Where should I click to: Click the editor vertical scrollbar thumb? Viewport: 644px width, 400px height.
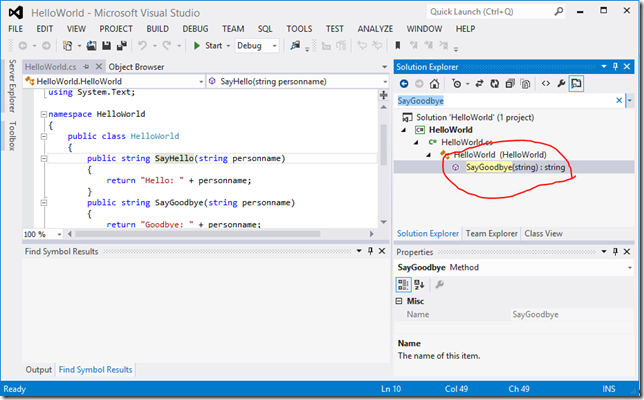tap(383, 144)
